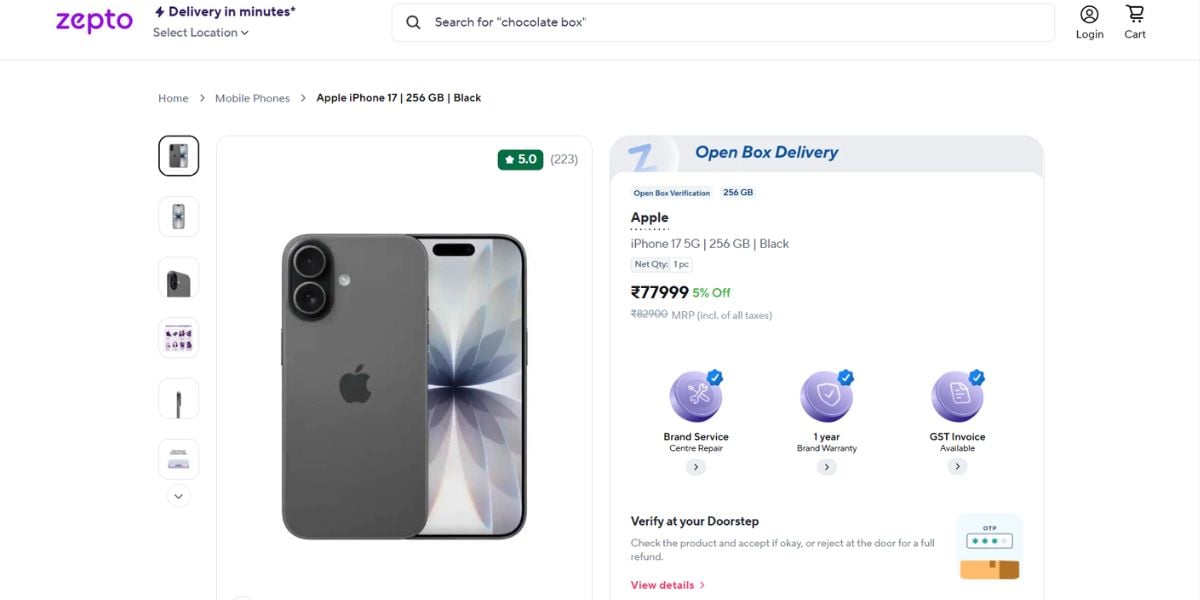Click the 1 year Brand Warranty shield icon
The width and height of the screenshot is (1200, 600).
827,396
